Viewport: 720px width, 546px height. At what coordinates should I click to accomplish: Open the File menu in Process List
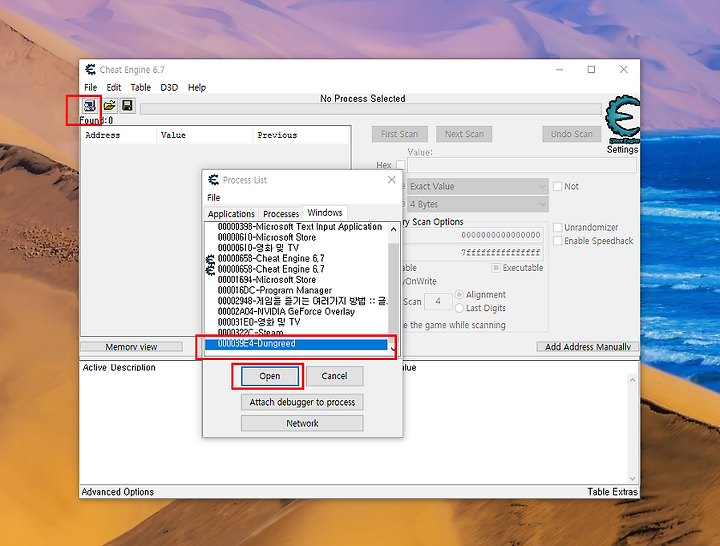tap(214, 197)
